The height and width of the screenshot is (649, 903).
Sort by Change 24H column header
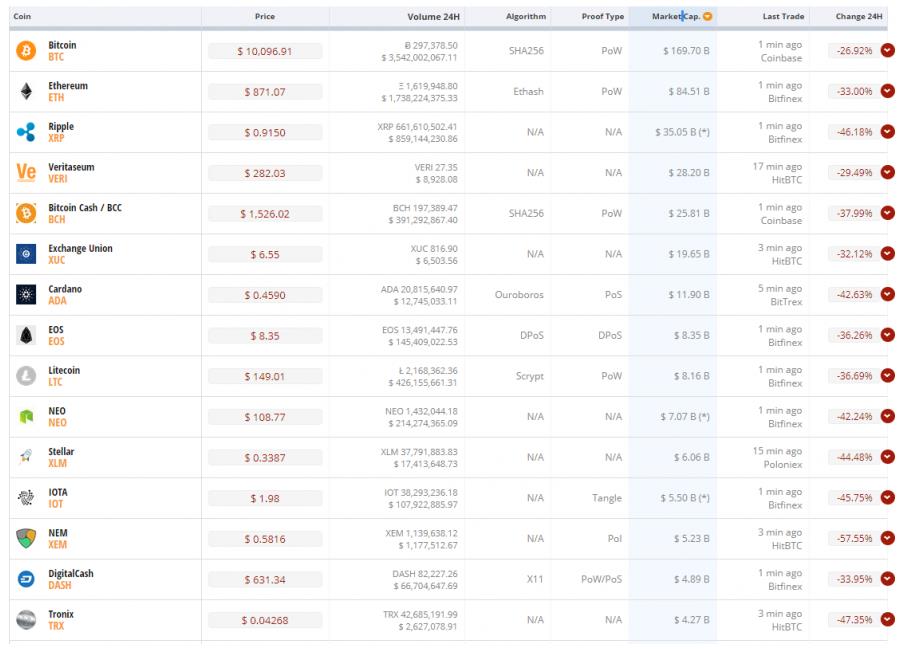click(859, 17)
